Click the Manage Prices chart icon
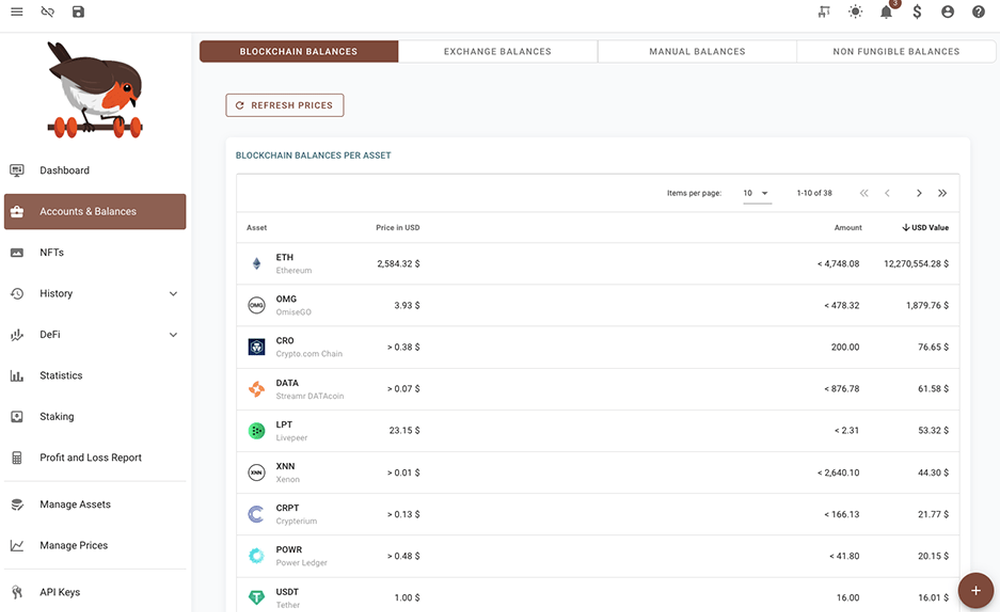 (17, 546)
